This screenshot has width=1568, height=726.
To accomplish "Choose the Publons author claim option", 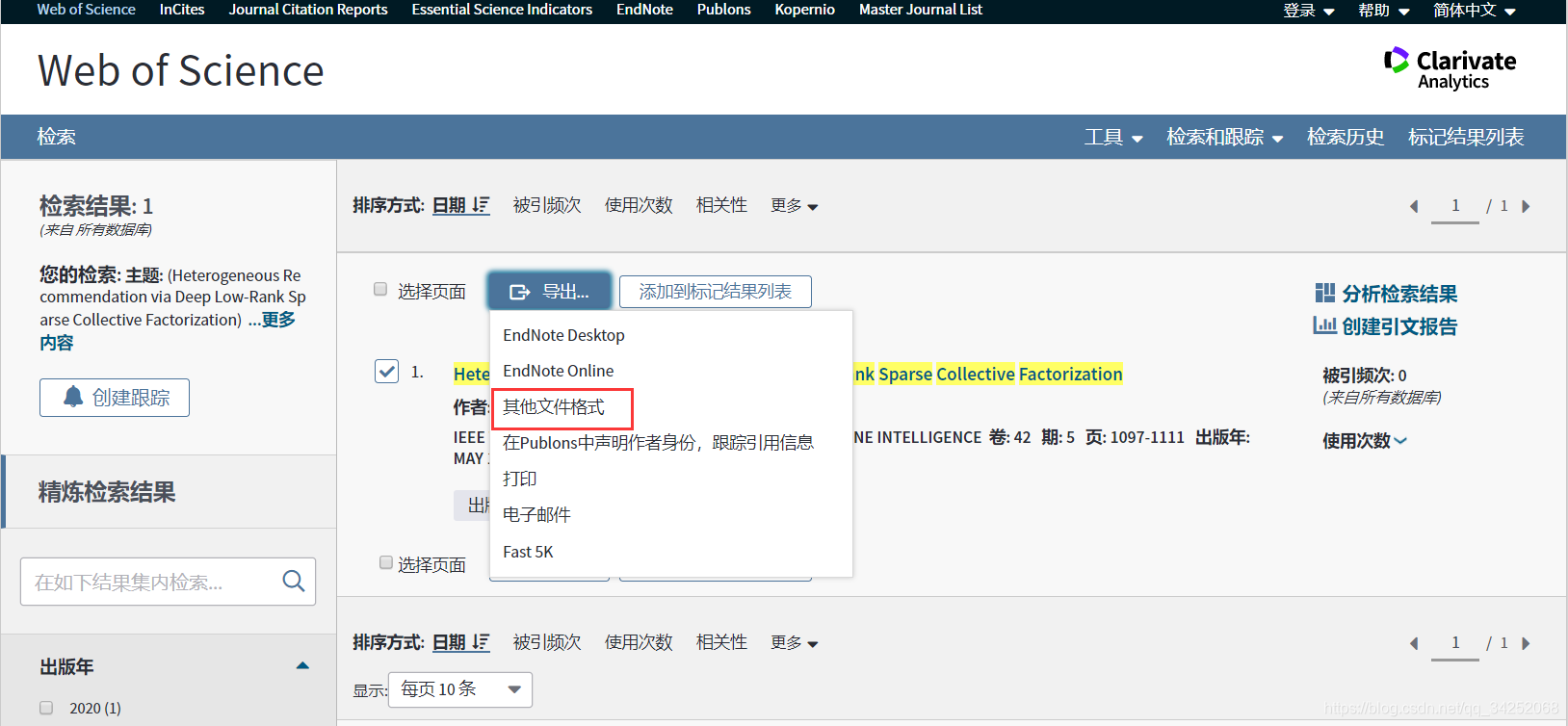I will [x=658, y=443].
